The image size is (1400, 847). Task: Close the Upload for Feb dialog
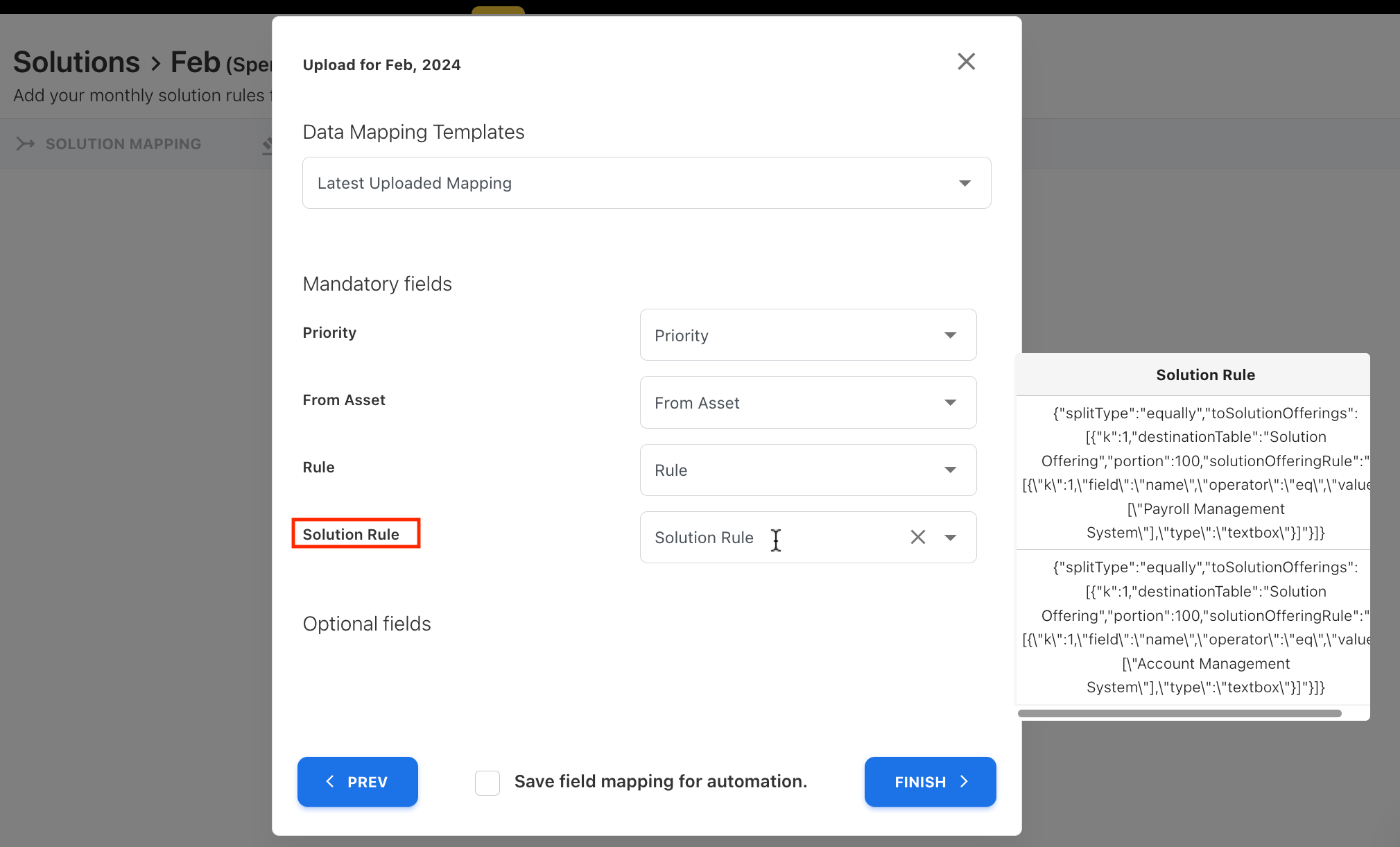coord(966,62)
